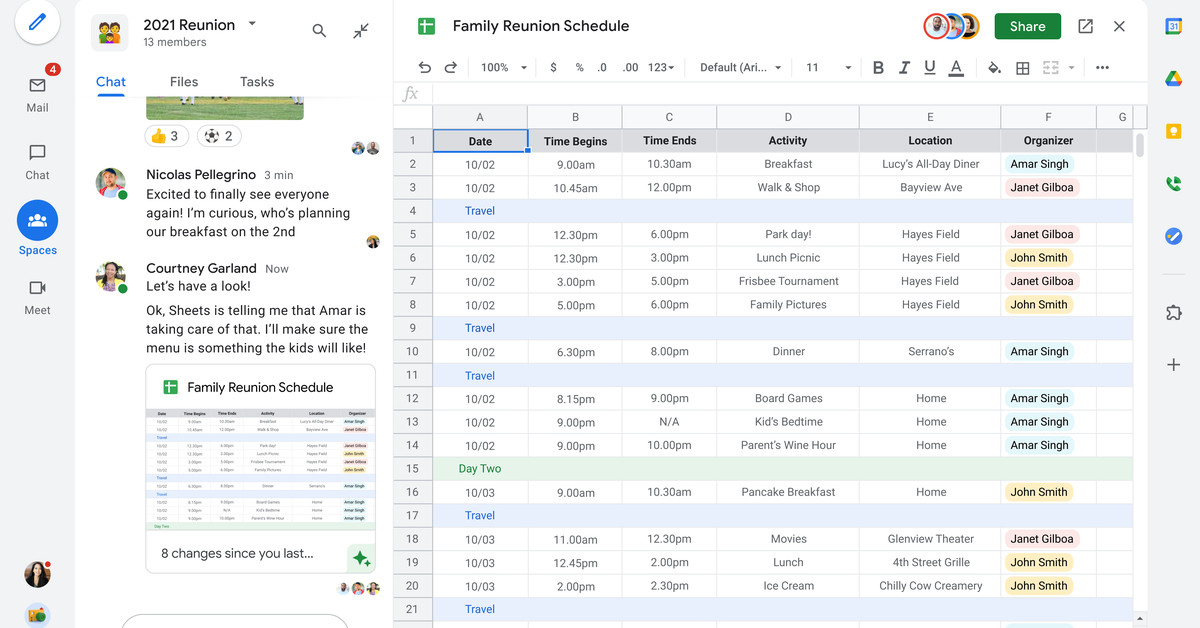
Task: Toggle bold formatting
Action: coord(878,67)
